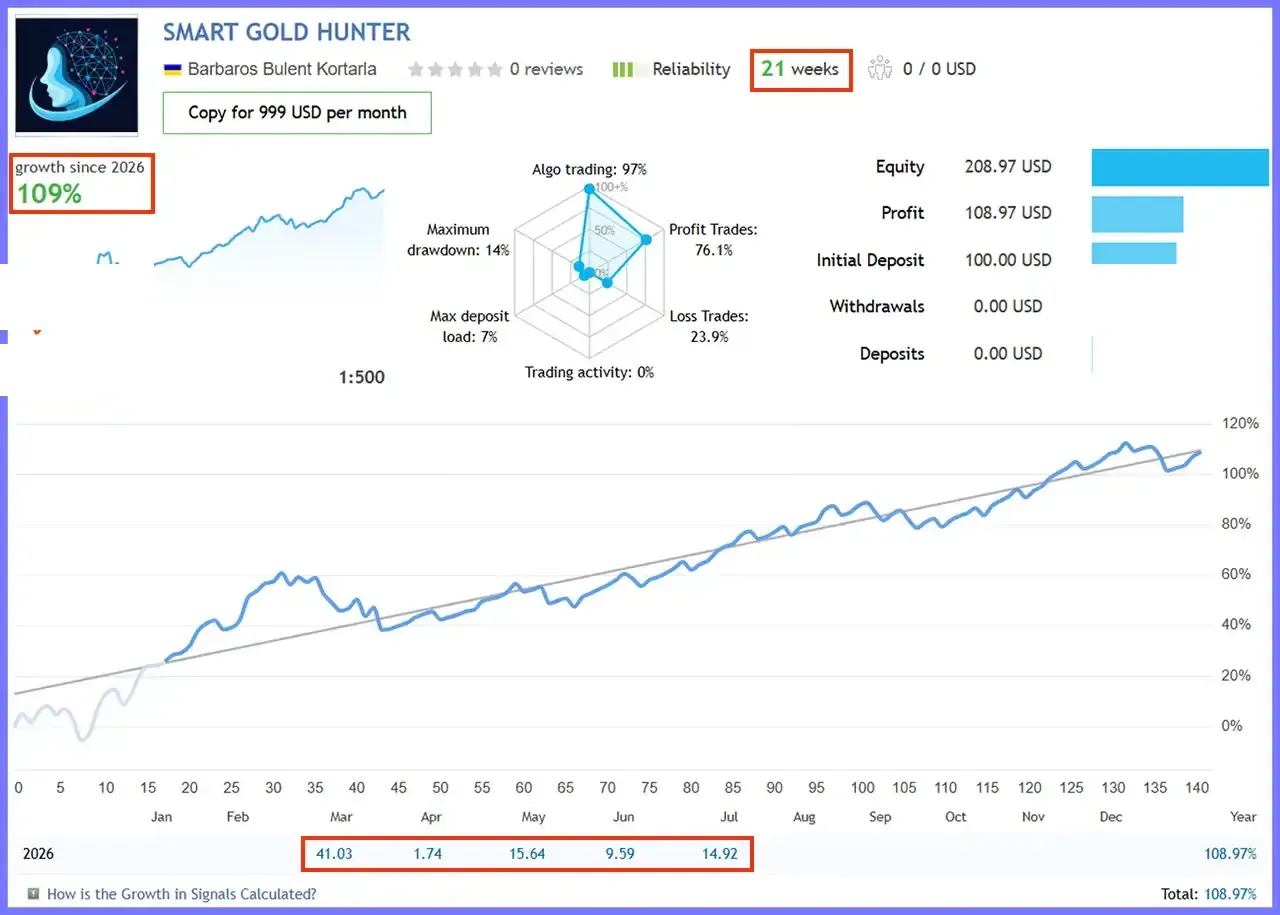Click the June growth value 9.59
1280x915 pixels.
point(619,854)
